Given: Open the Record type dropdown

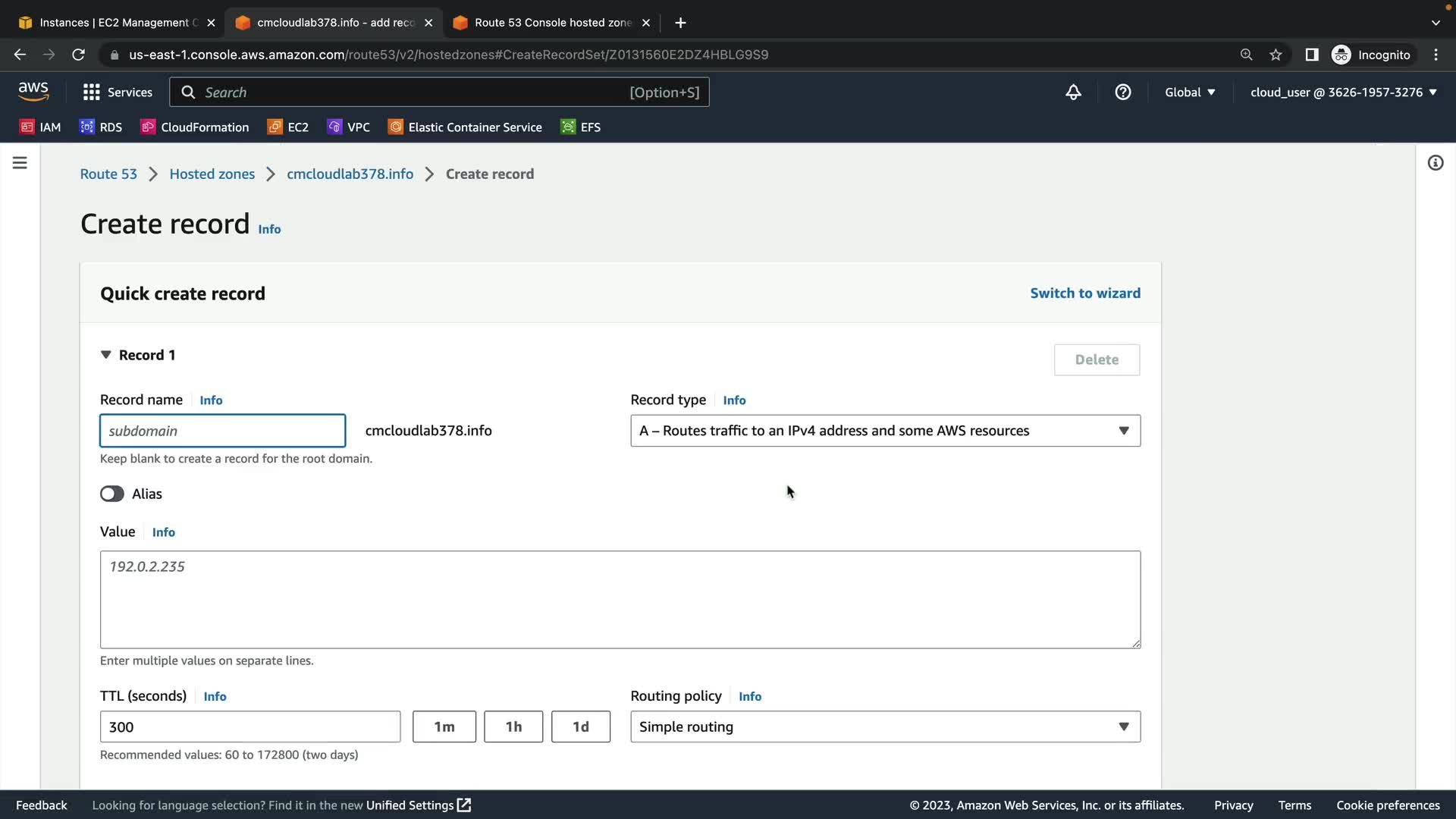Looking at the screenshot, I should [x=885, y=431].
